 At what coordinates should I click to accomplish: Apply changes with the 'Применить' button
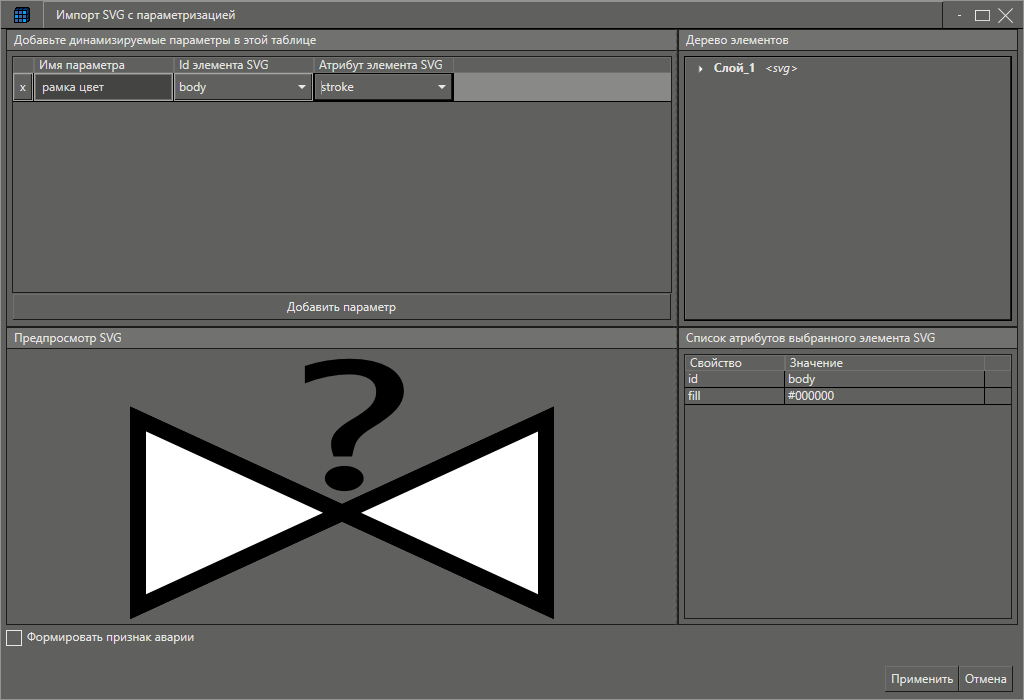920,678
